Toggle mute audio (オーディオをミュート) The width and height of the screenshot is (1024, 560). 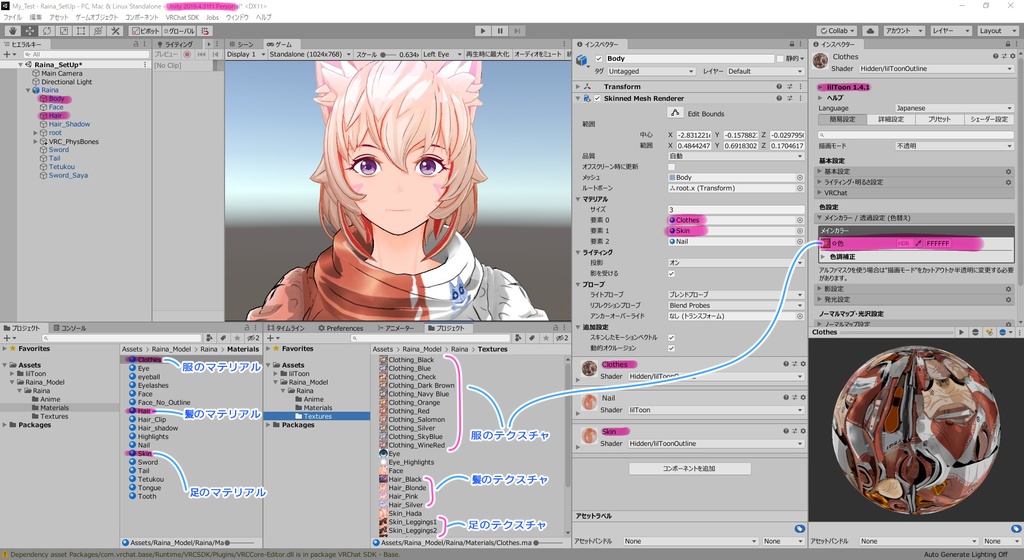click(x=537, y=54)
